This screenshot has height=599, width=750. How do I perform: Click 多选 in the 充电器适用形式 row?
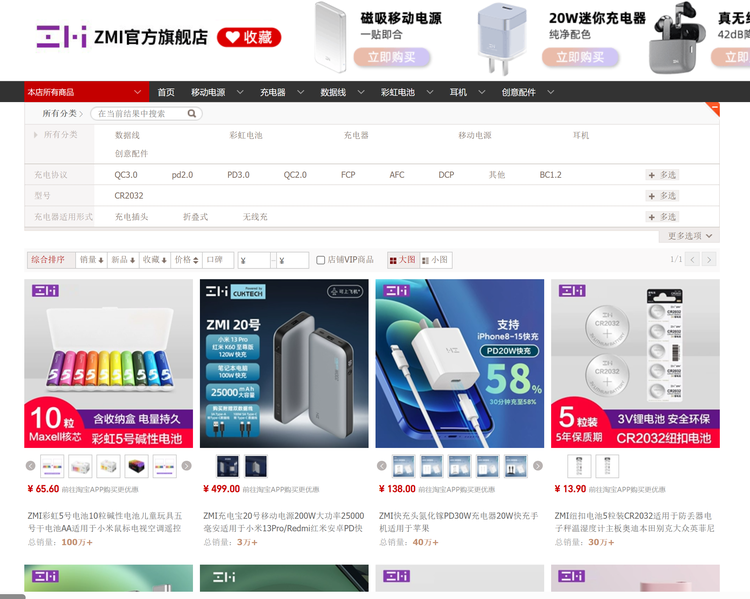point(662,217)
